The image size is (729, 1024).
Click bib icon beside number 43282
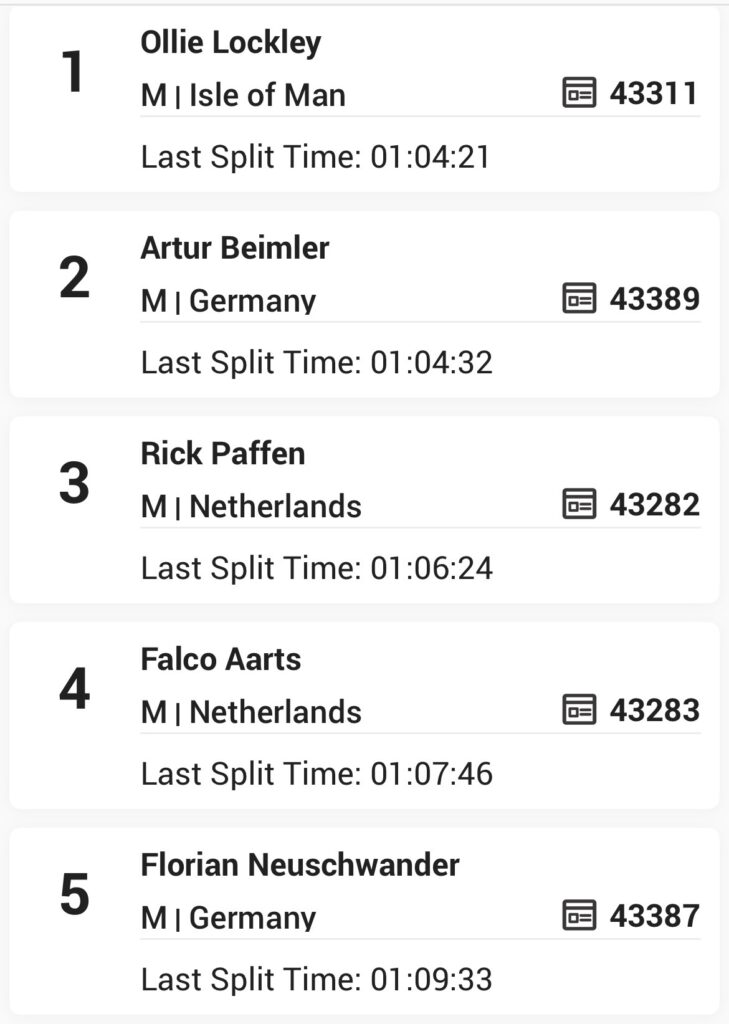(x=579, y=504)
